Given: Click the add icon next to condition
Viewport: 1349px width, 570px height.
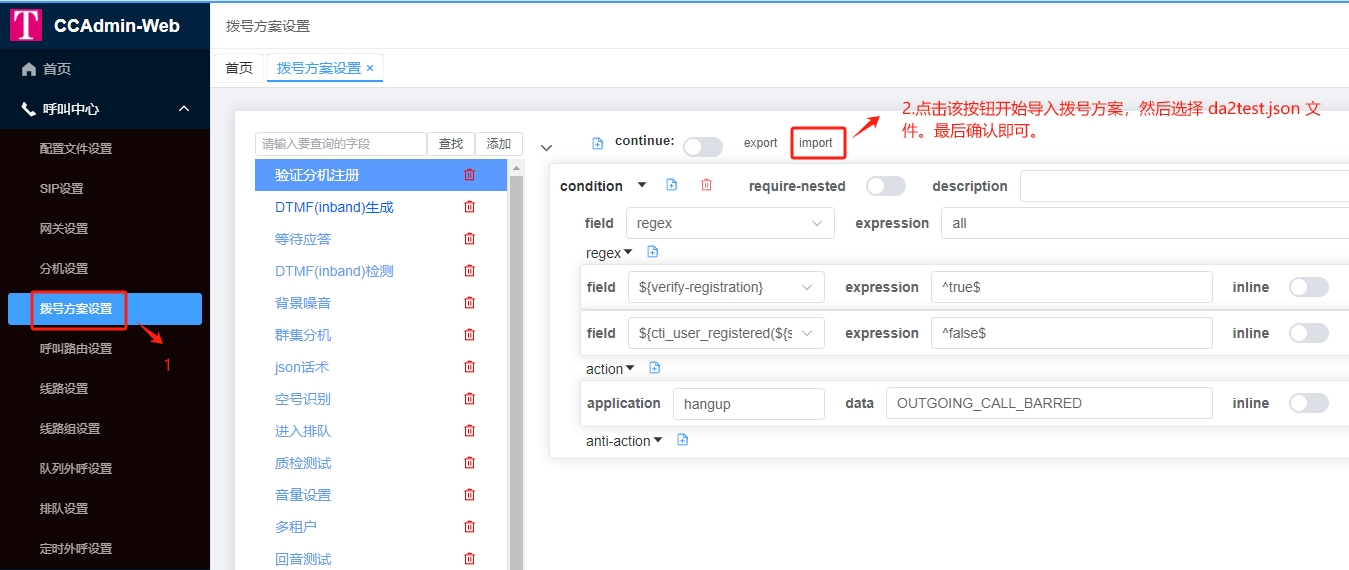Looking at the screenshot, I should click(672, 185).
